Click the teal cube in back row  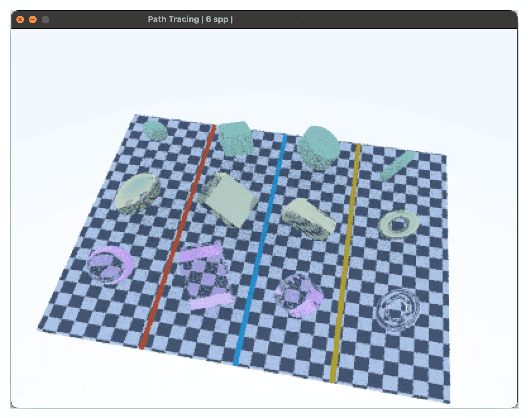(x=236, y=138)
